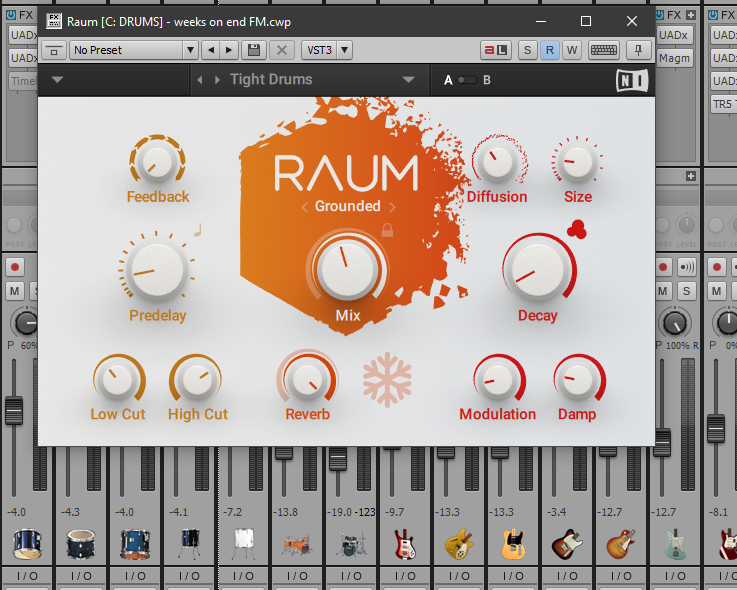Adjust the Predelay knob
Screen dimensions: 737x590
pyautogui.click(x=157, y=271)
